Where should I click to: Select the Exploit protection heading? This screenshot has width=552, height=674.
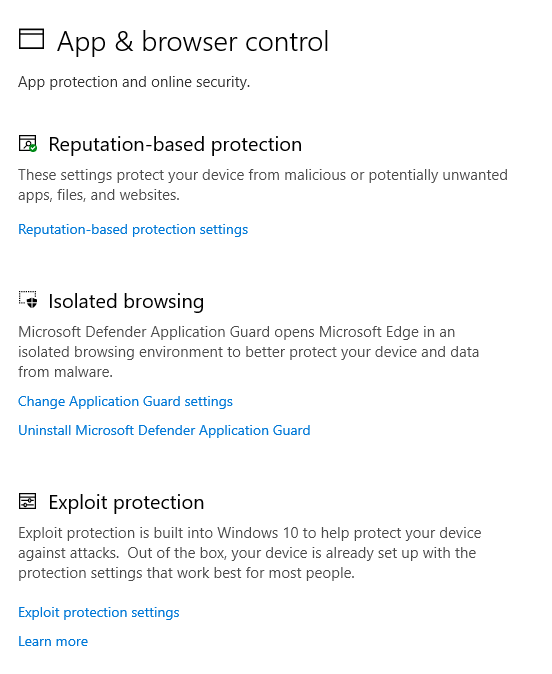(126, 502)
